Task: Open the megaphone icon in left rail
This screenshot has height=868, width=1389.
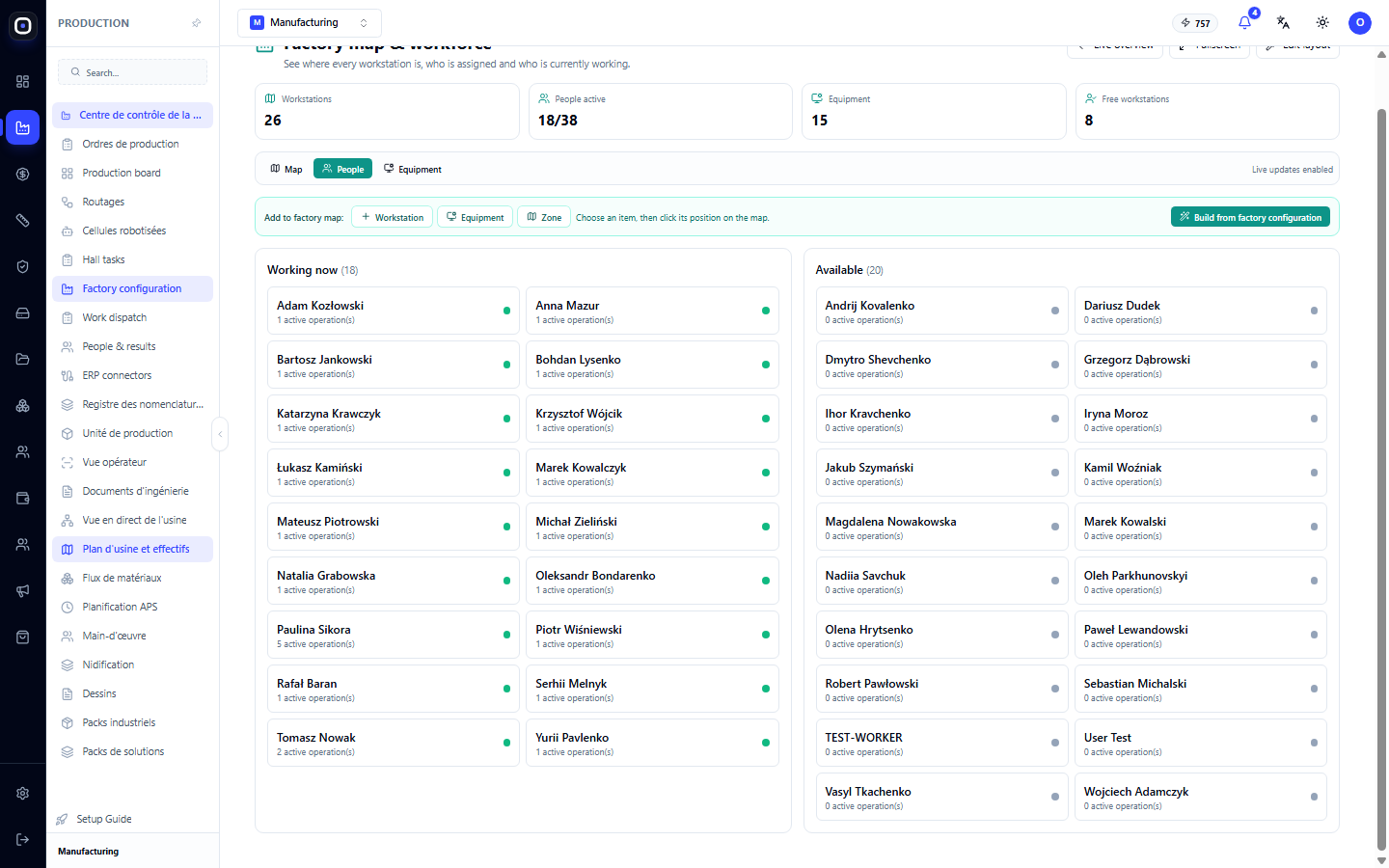Action: 23,591
